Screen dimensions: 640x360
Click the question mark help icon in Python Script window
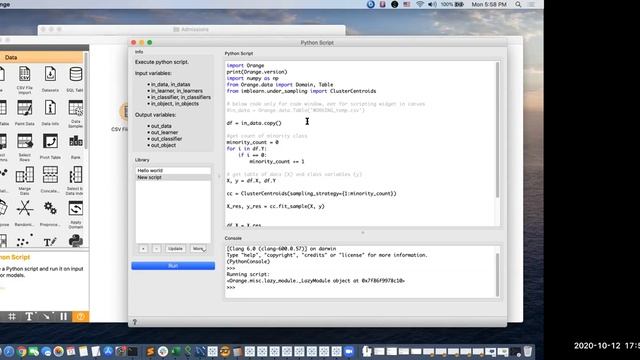(x=135, y=322)
